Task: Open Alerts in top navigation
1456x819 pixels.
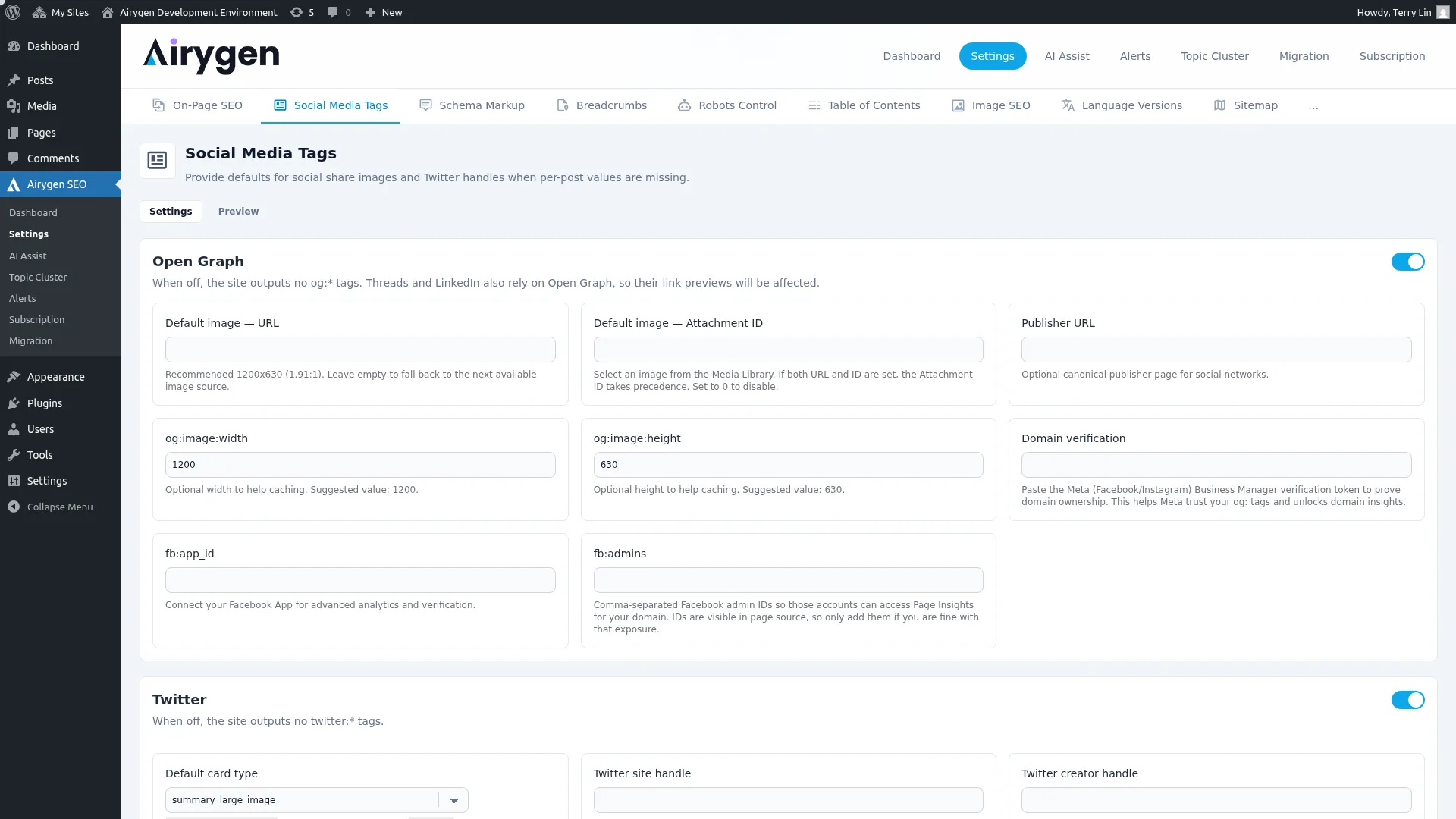Action: click(1135, 56)
